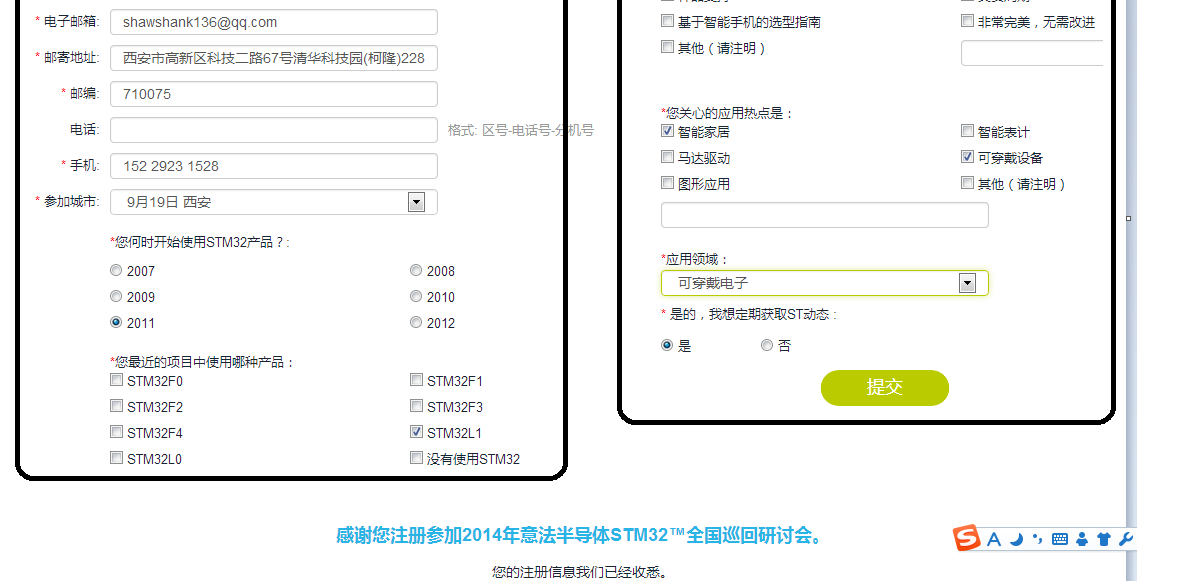Select the 2009 radio button

click(115, 296)
